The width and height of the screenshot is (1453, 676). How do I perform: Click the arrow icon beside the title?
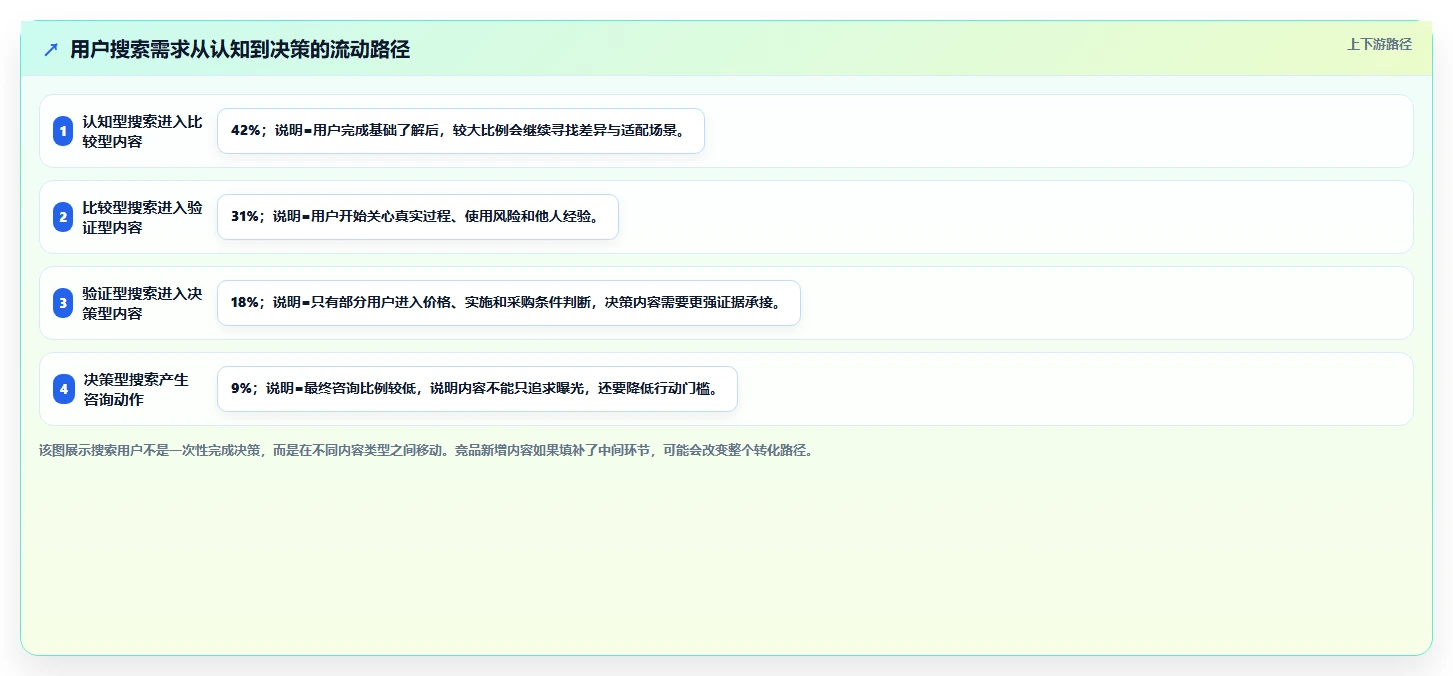[x=51, y=50]
